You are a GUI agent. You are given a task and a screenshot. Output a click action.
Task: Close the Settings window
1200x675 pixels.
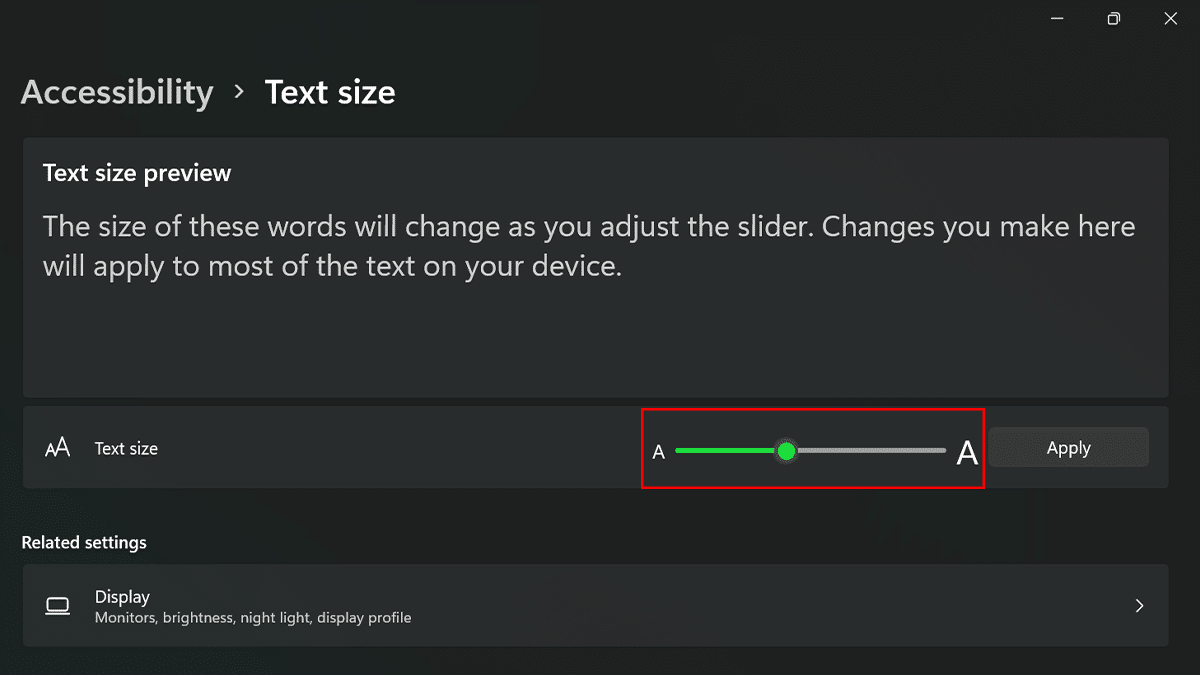[x=1171, y=19]
